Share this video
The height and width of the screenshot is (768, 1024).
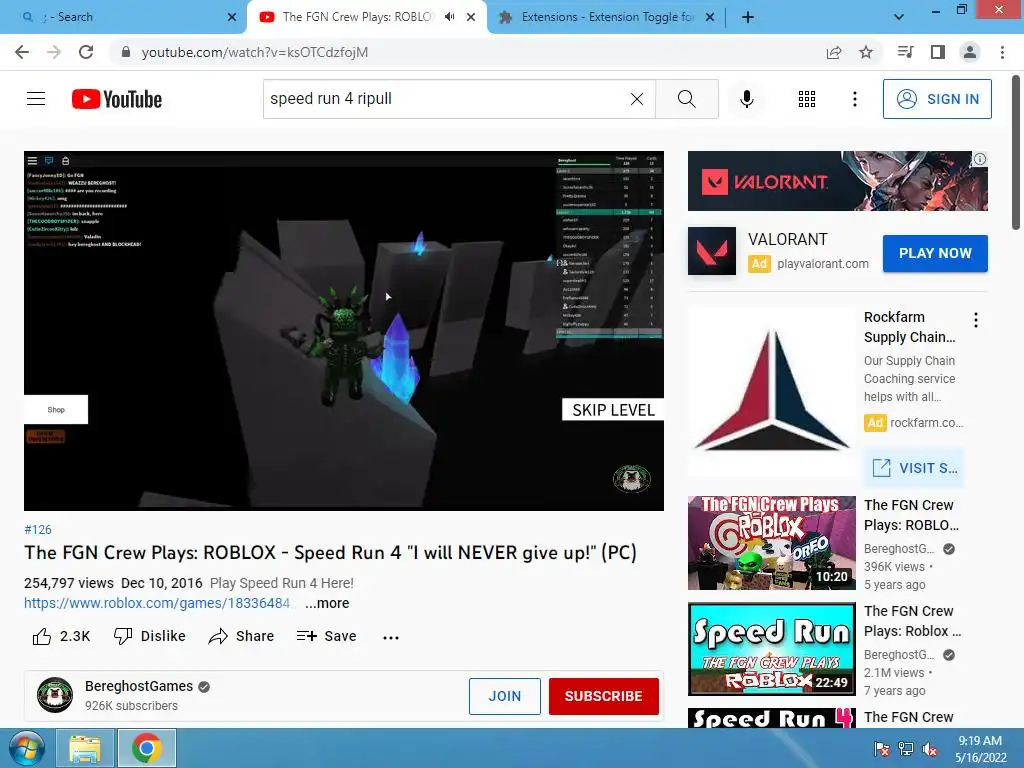click(x=241, y=636)
